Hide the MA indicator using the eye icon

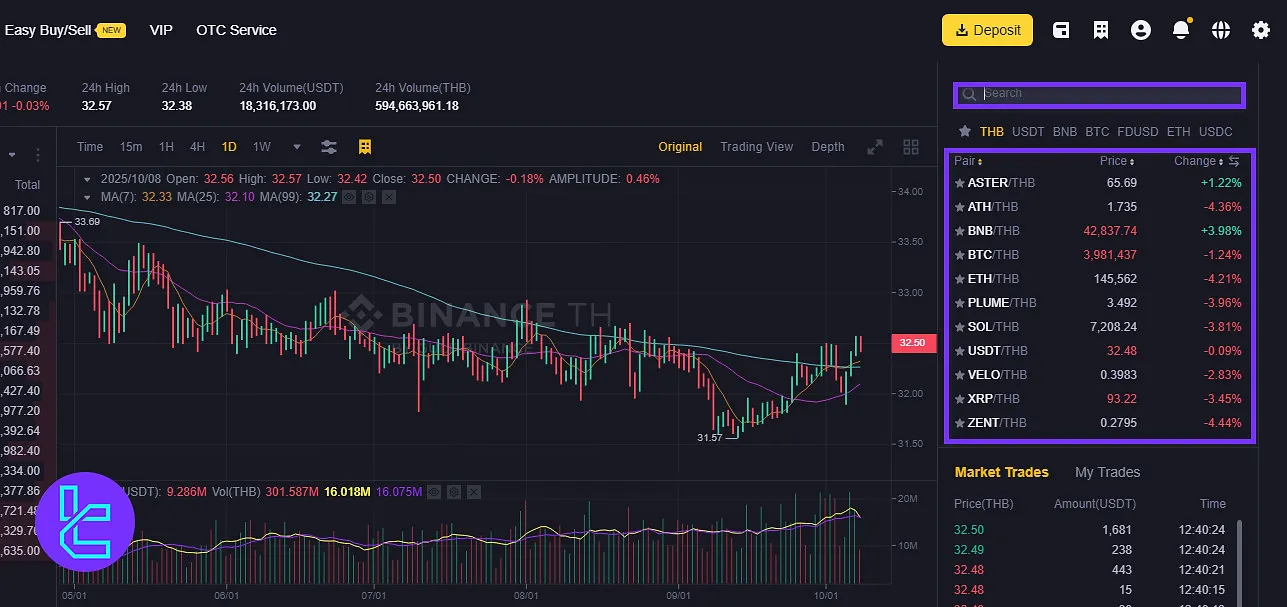tap(349, 197)
